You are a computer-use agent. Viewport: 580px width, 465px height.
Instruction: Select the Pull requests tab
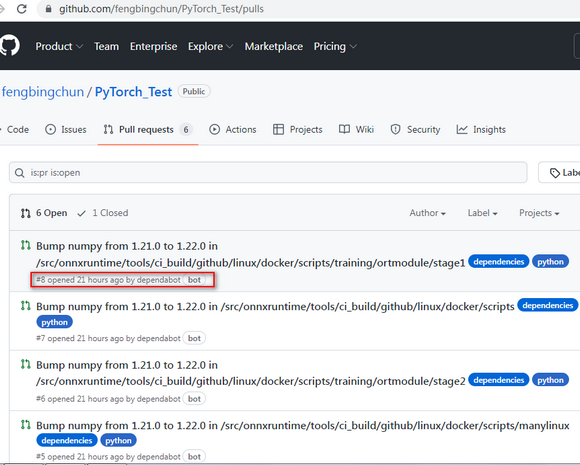[148, 129]
